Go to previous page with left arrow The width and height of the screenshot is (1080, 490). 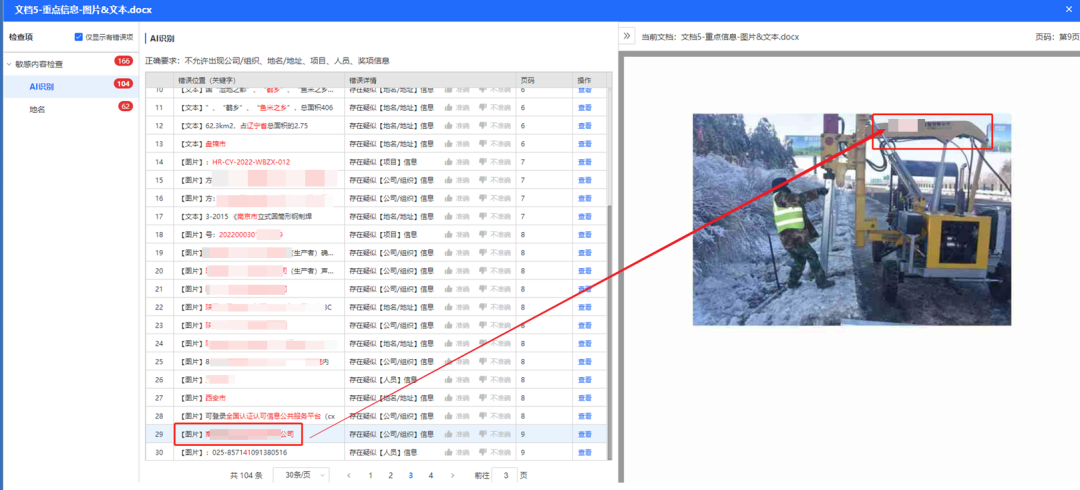click(348, 476)
